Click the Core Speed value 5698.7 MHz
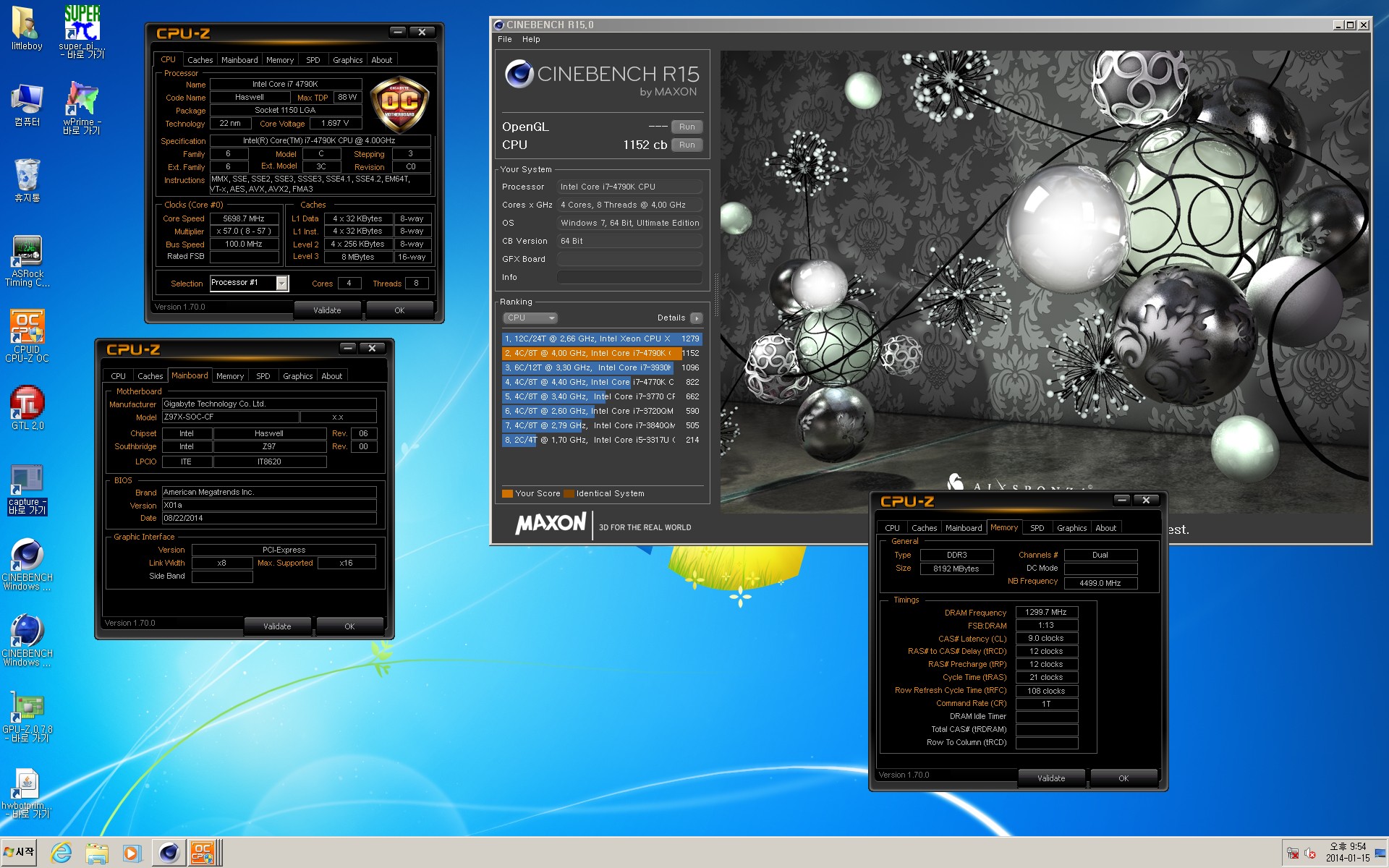Viewport: 1389px width, 868px height. click(244, 218)
